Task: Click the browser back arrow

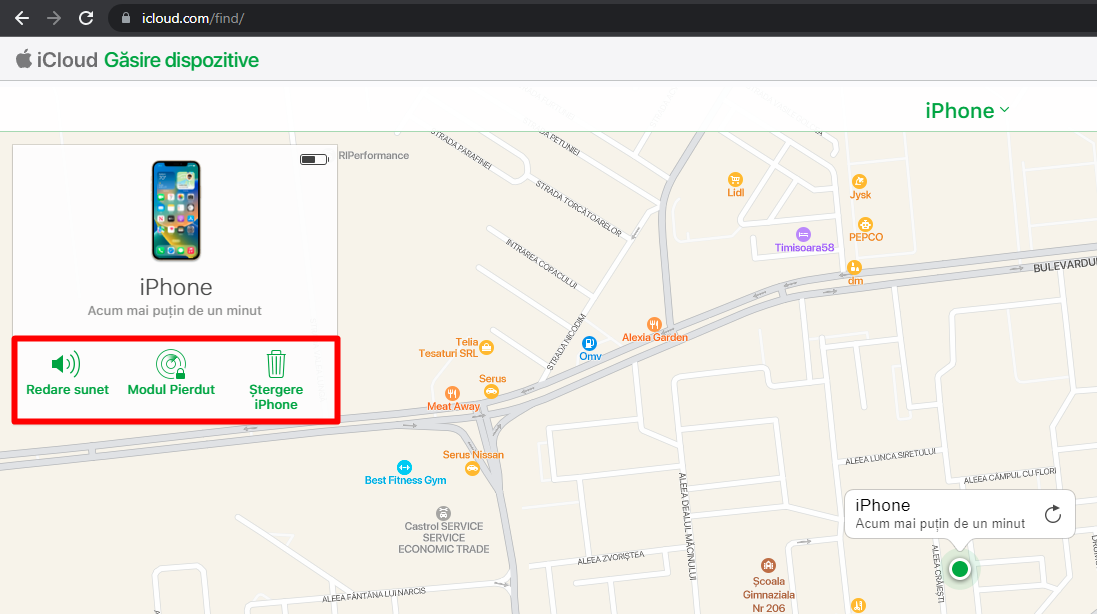Action: pyautogui.click(x=22, y=17)
